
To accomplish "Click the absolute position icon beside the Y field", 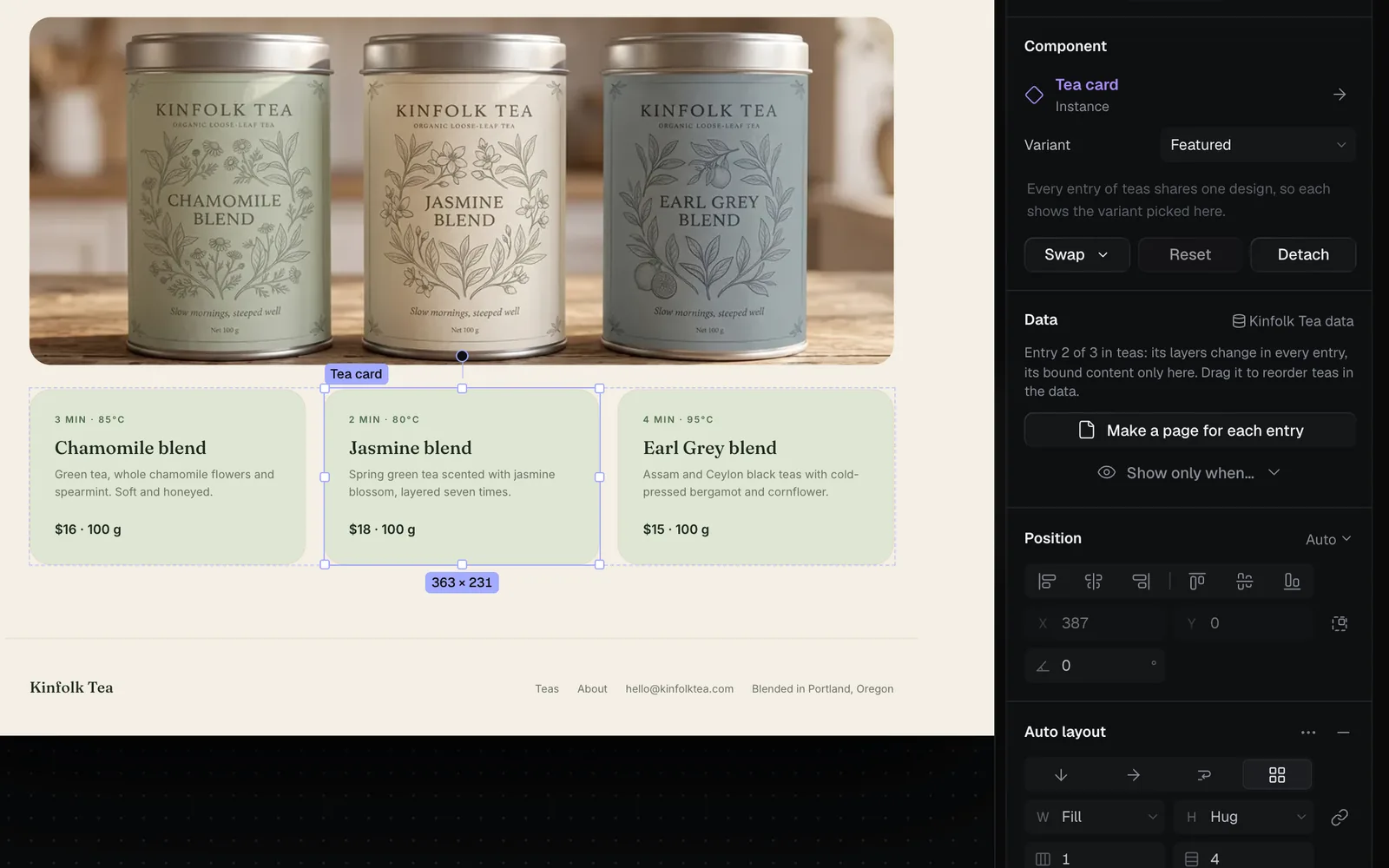I will (x=1340, y=623).
